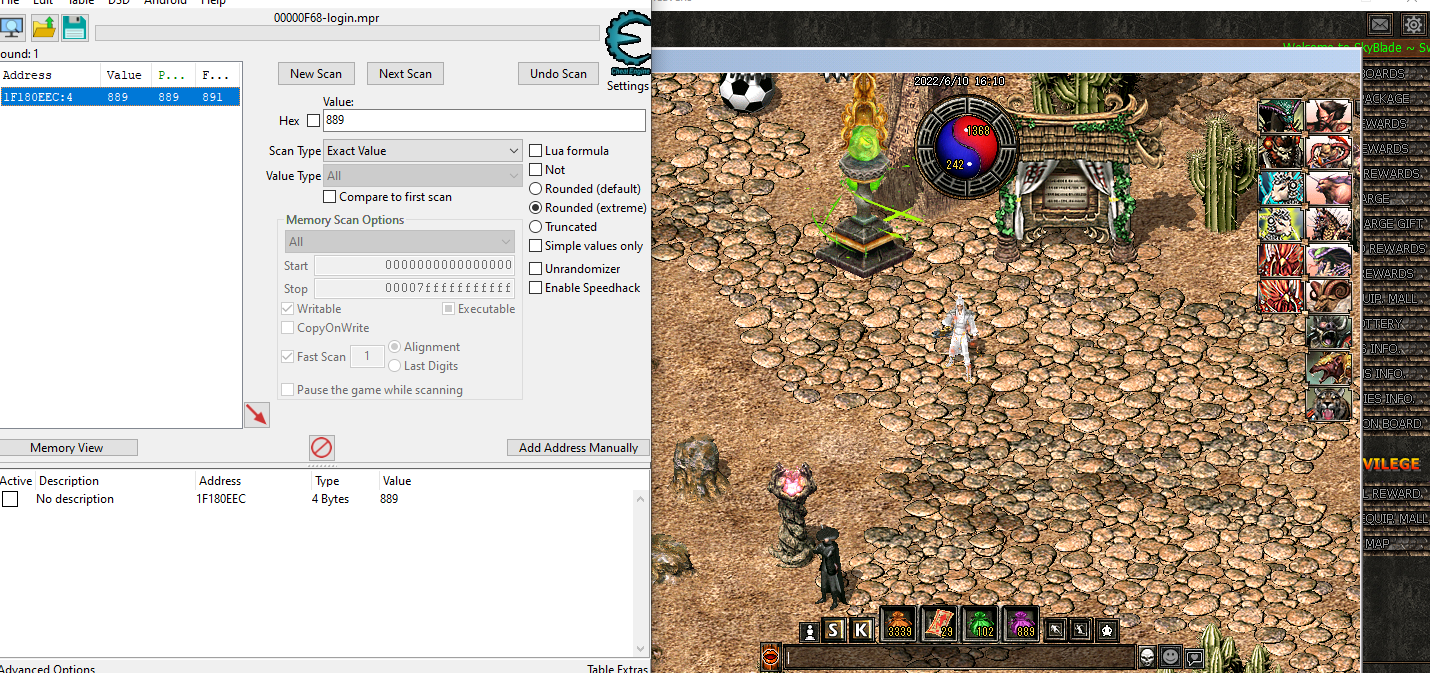Open the smiley emoticon icon
Screen dimensions: 1430x673
point(1171,657)
